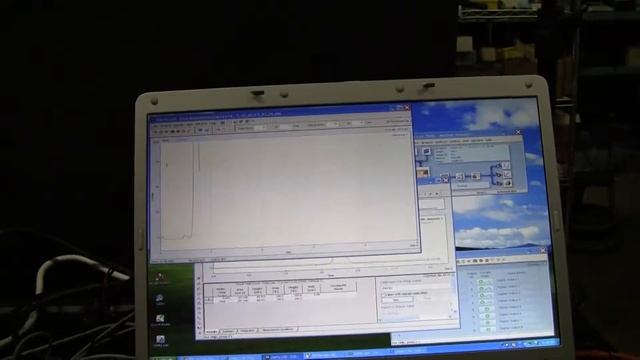Click the second green icon in channel list
This screenshot has width=640, height=360.
click(485, 289)
